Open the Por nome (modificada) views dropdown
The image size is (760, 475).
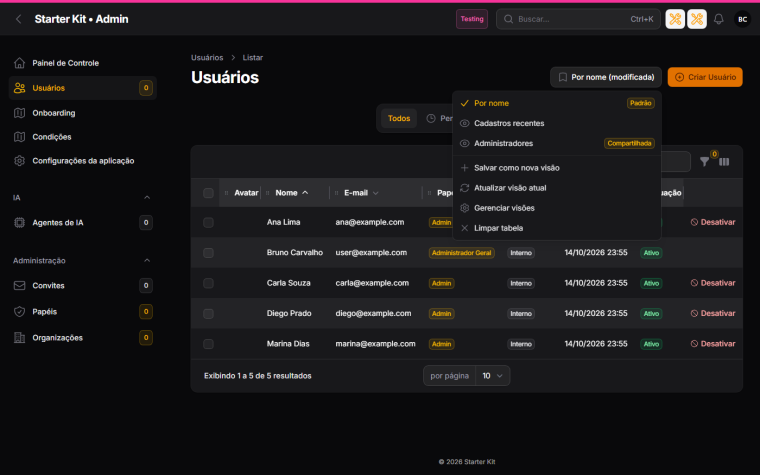(606, 77)
